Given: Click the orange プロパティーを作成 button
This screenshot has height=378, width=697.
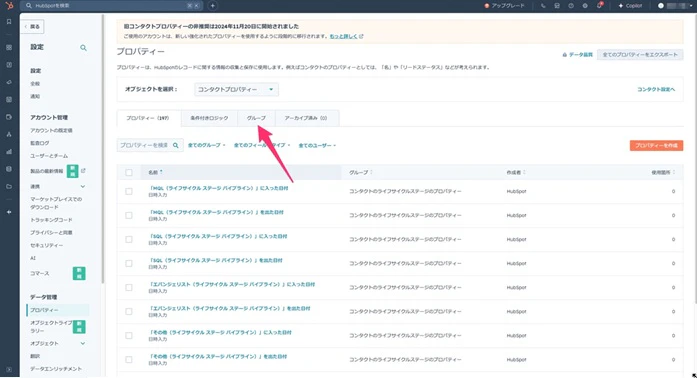Looking at the screenshot, I should pyautogui.click(x=656, y=145).
